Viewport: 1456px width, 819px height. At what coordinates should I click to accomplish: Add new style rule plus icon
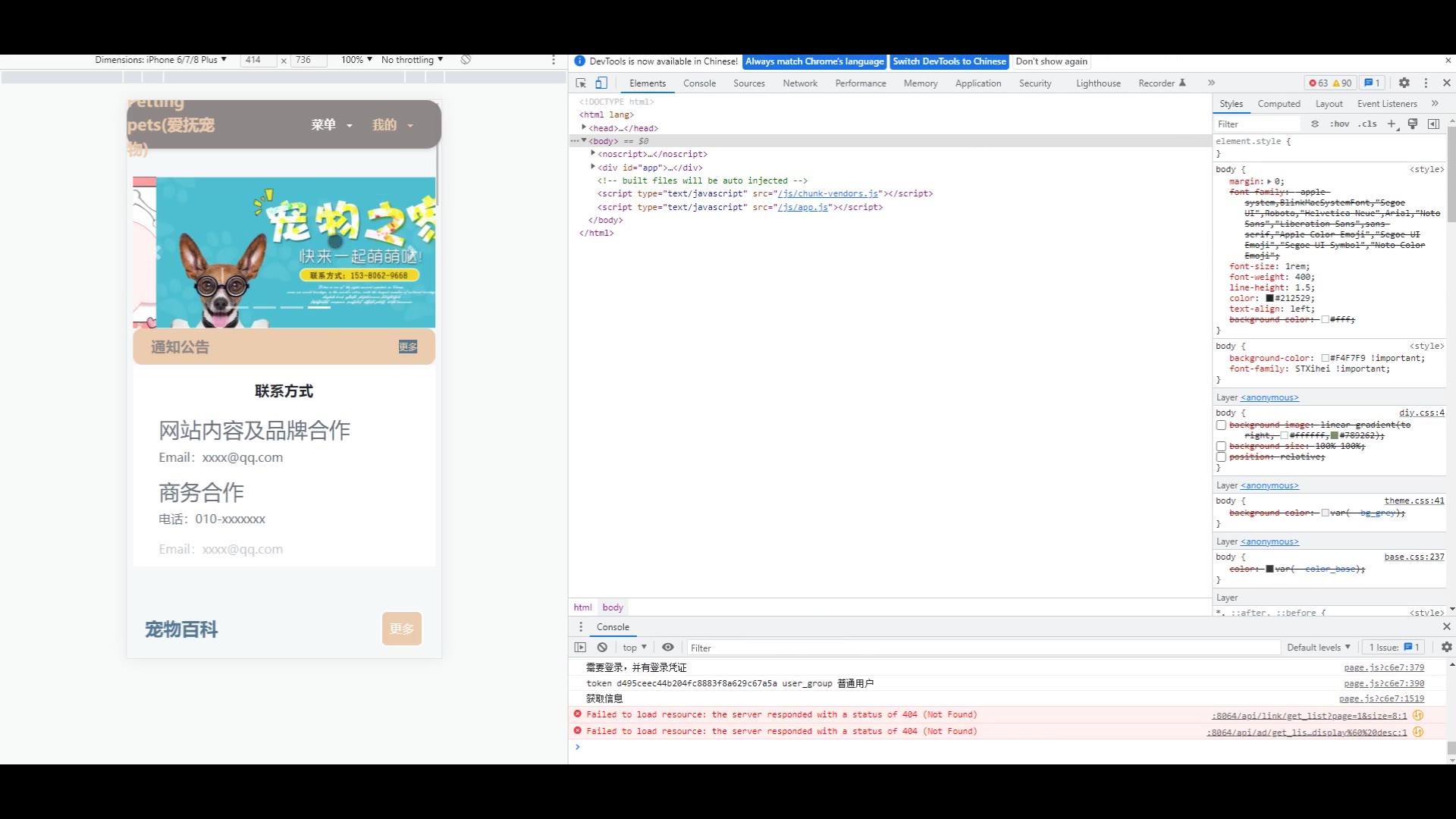(1392, 124)
